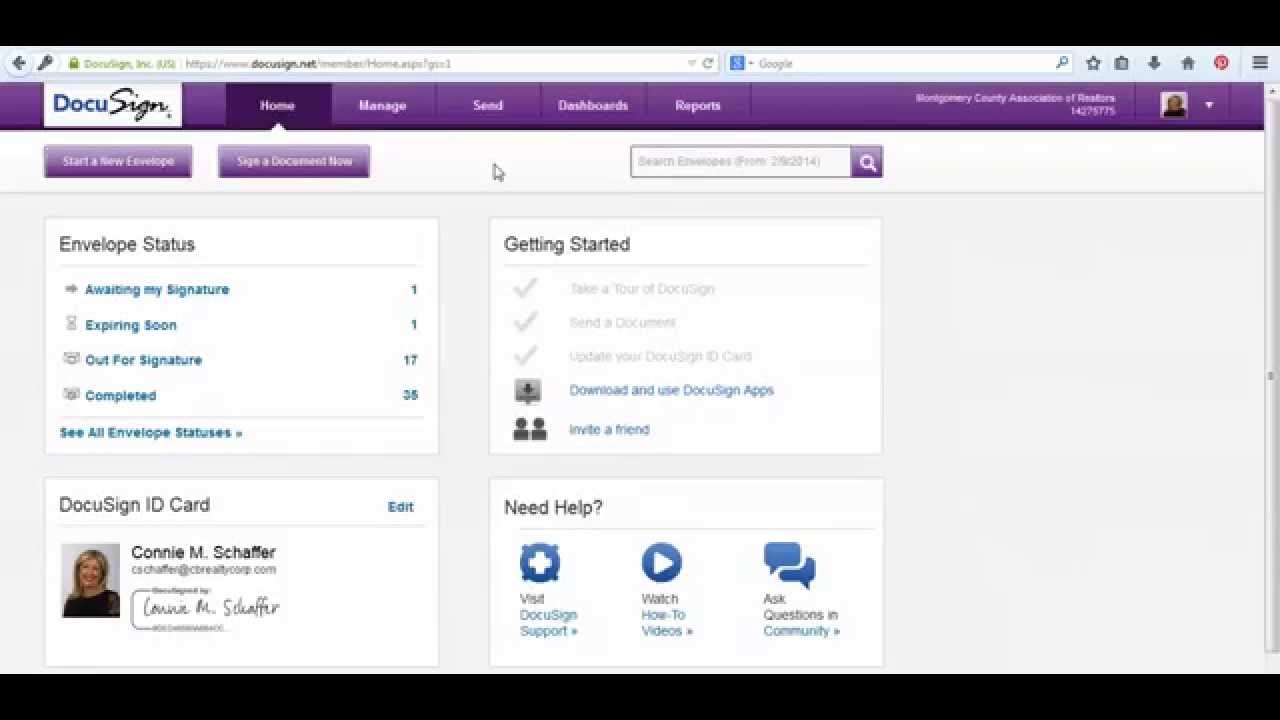Click Take a Tour of DocuSign text

click(642, 289)
